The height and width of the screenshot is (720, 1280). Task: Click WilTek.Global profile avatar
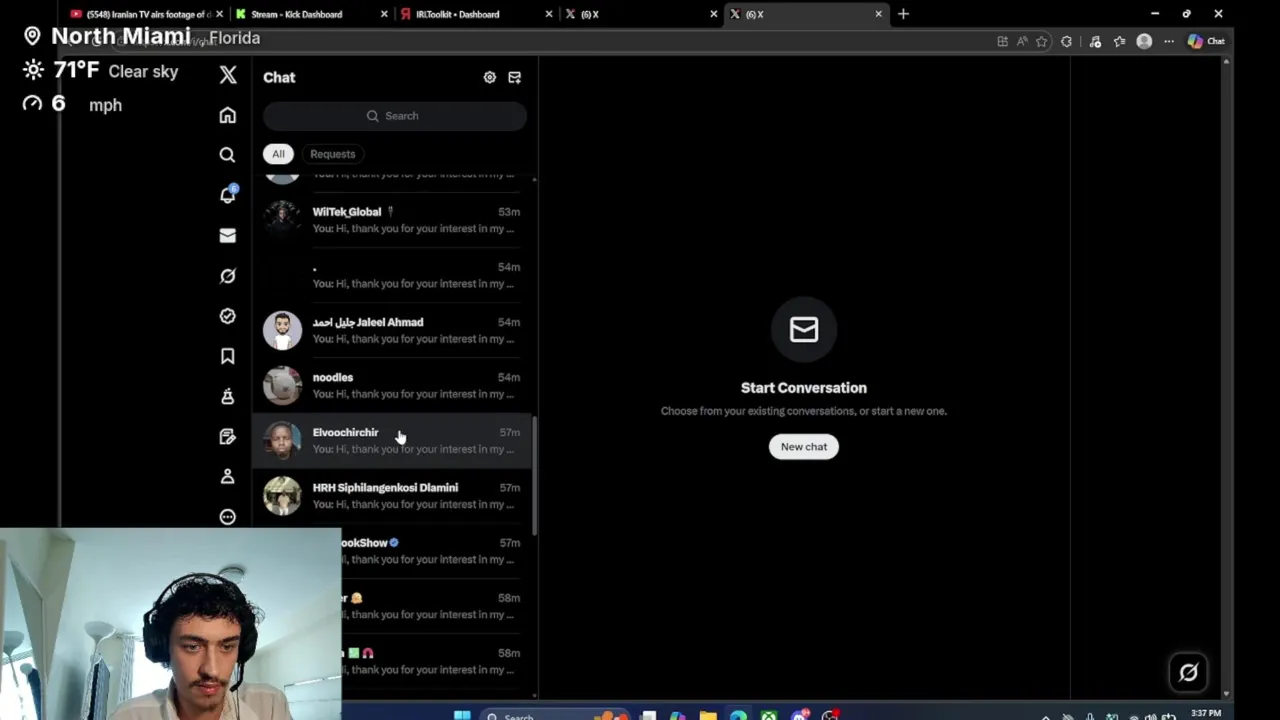[x=282, y=220]
